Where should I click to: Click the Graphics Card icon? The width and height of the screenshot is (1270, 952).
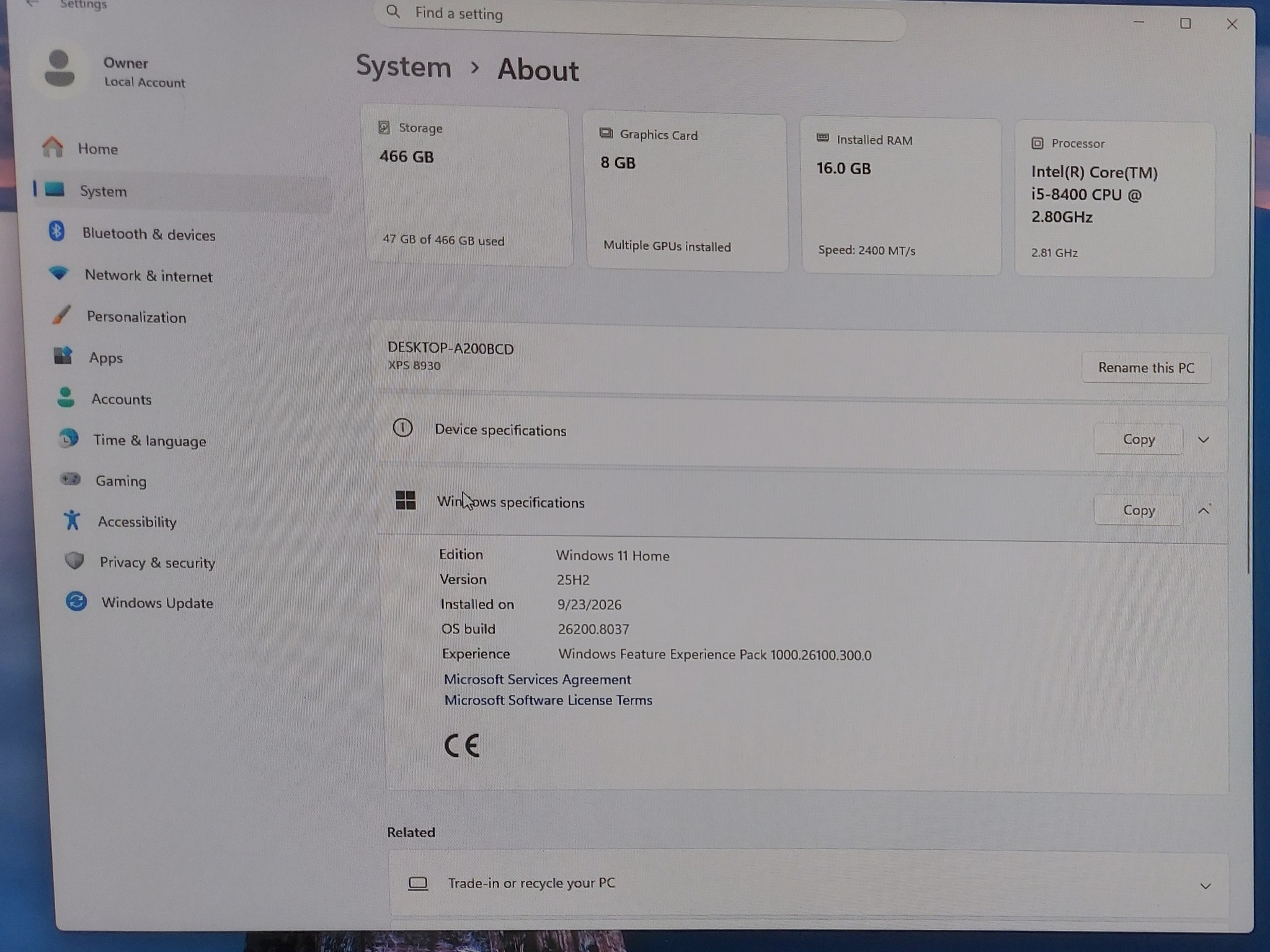coord(606,133)
